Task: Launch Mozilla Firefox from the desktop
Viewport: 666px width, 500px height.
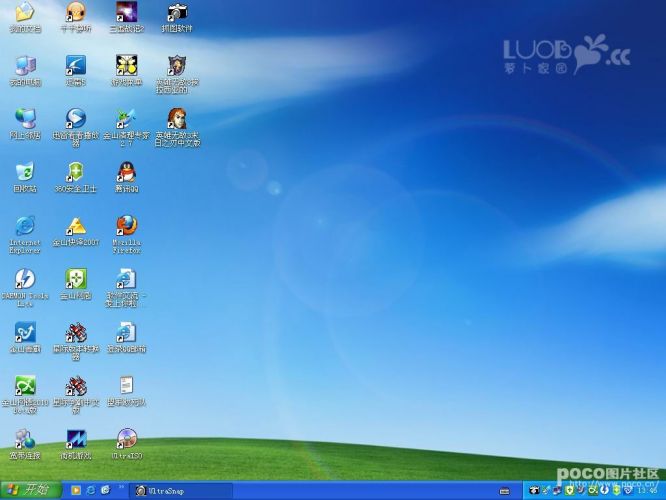Action: (x=126, y=226)
